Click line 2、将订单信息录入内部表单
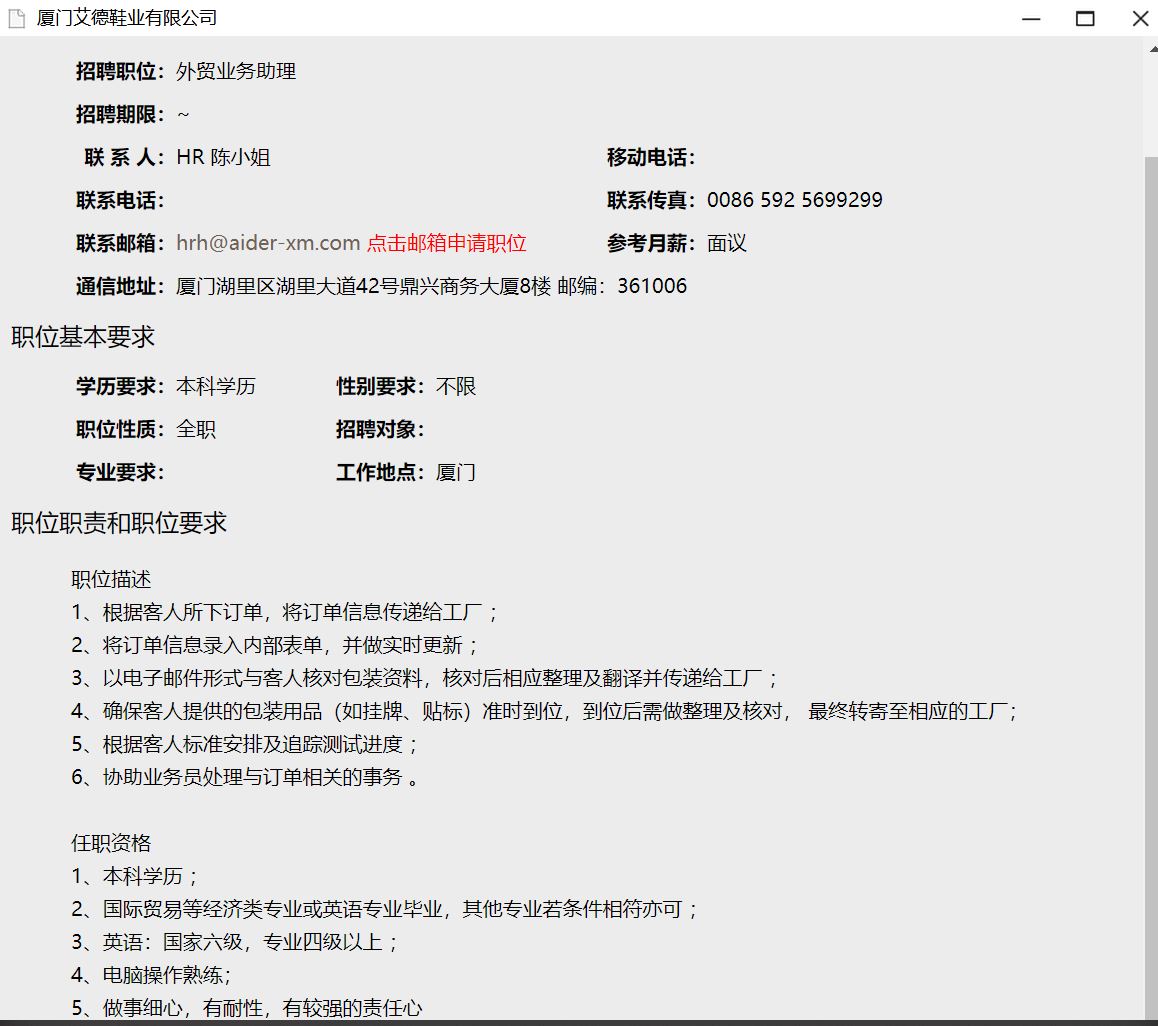The height and width of the screenshot is (1026, 1158). click(275, 646)
